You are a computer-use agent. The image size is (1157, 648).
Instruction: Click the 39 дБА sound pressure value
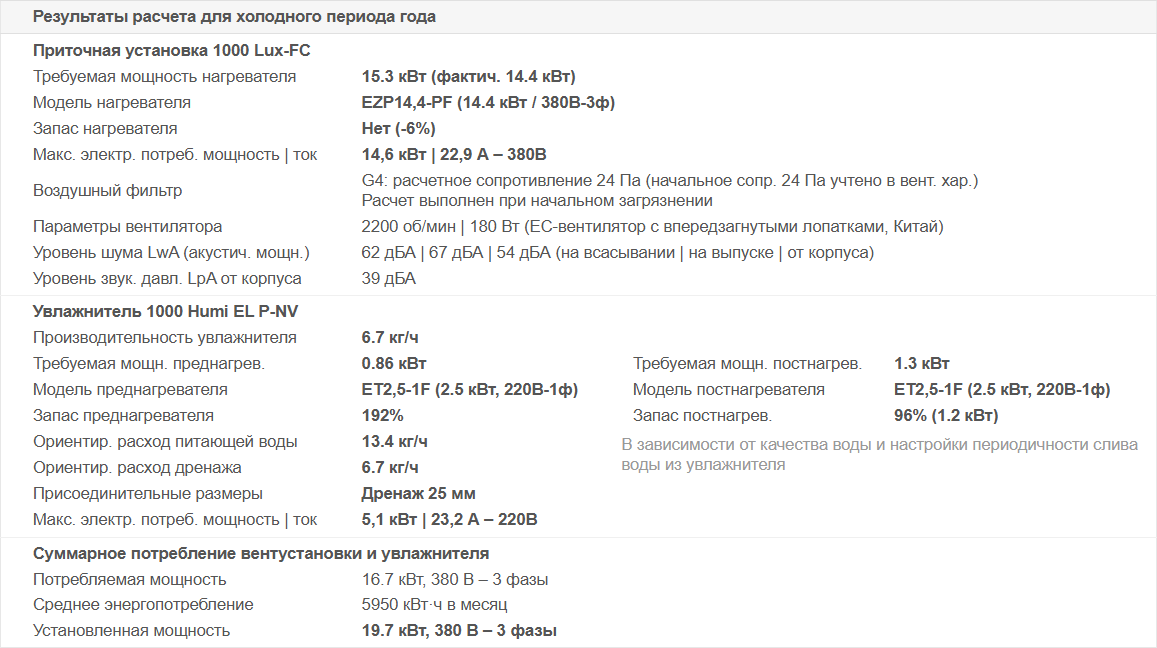point(388,279)
